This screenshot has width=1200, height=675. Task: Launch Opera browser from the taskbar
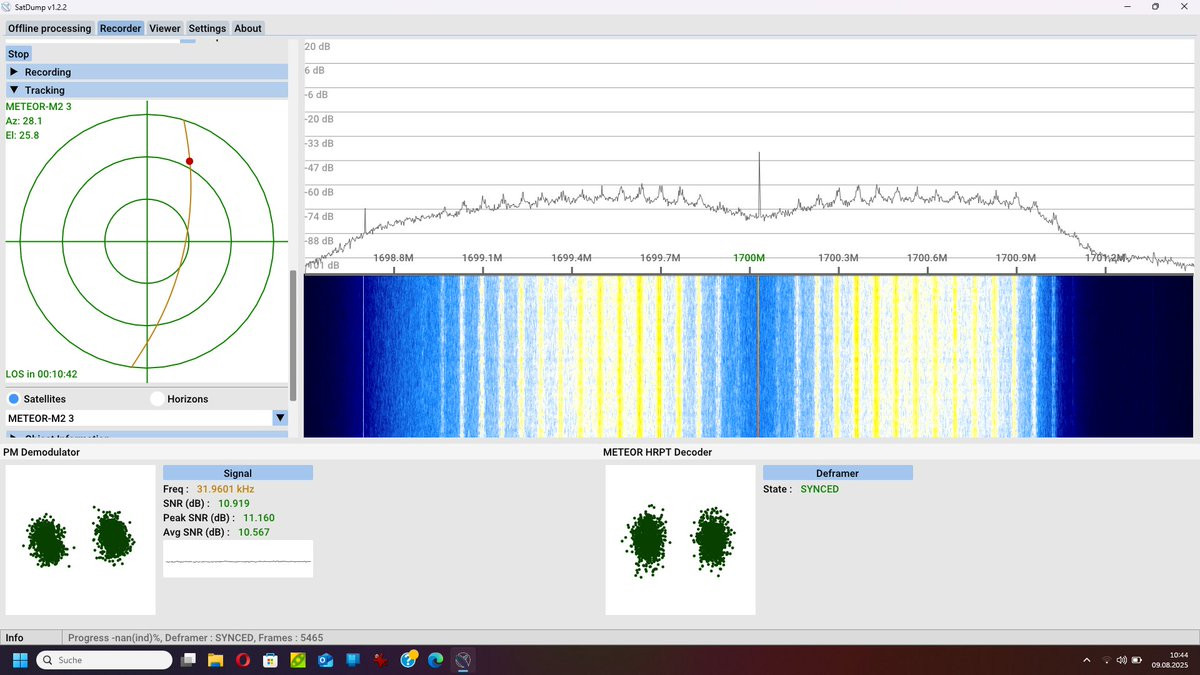point(243,660)
